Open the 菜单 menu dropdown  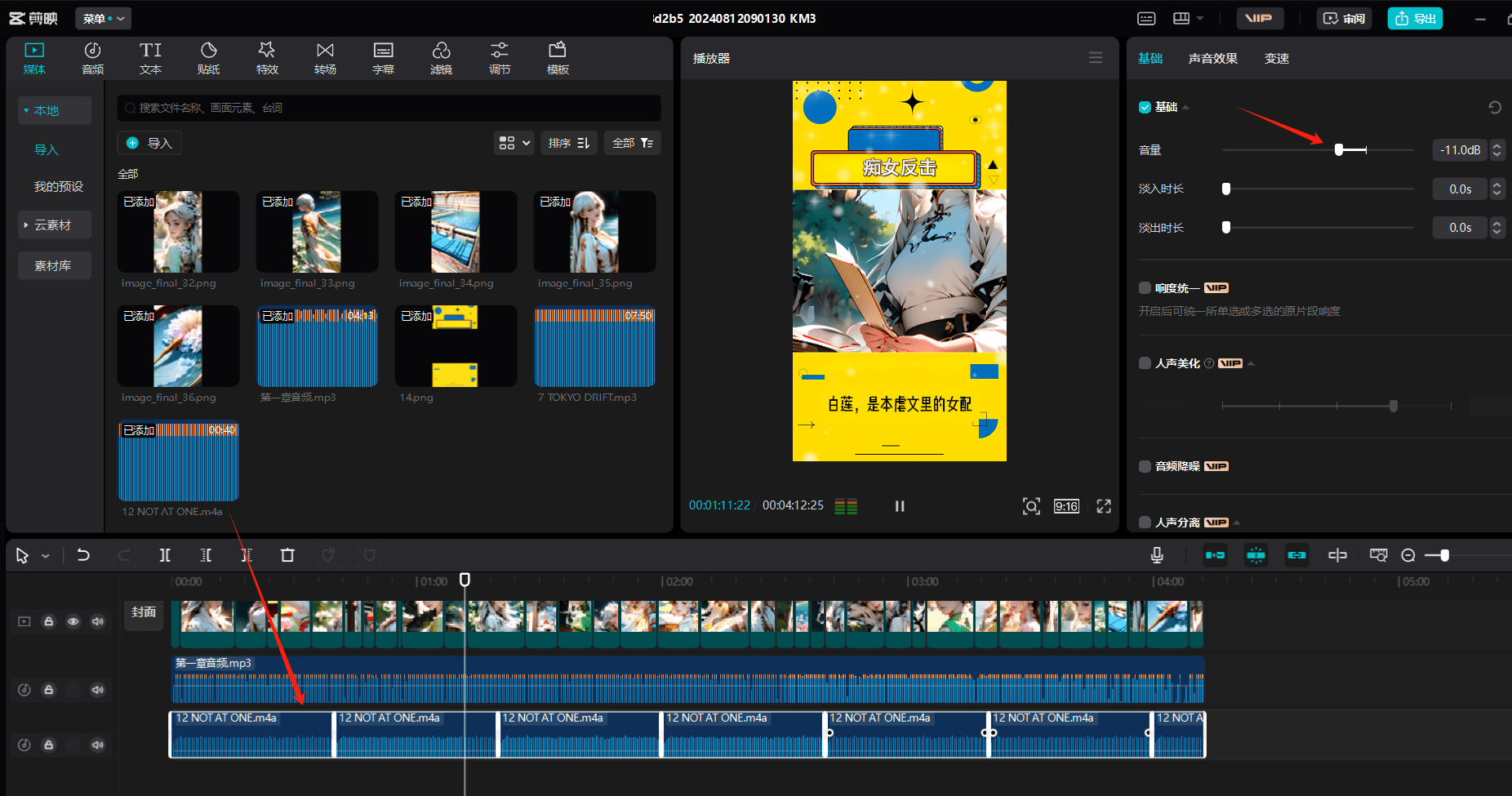[x=103, y=18]
